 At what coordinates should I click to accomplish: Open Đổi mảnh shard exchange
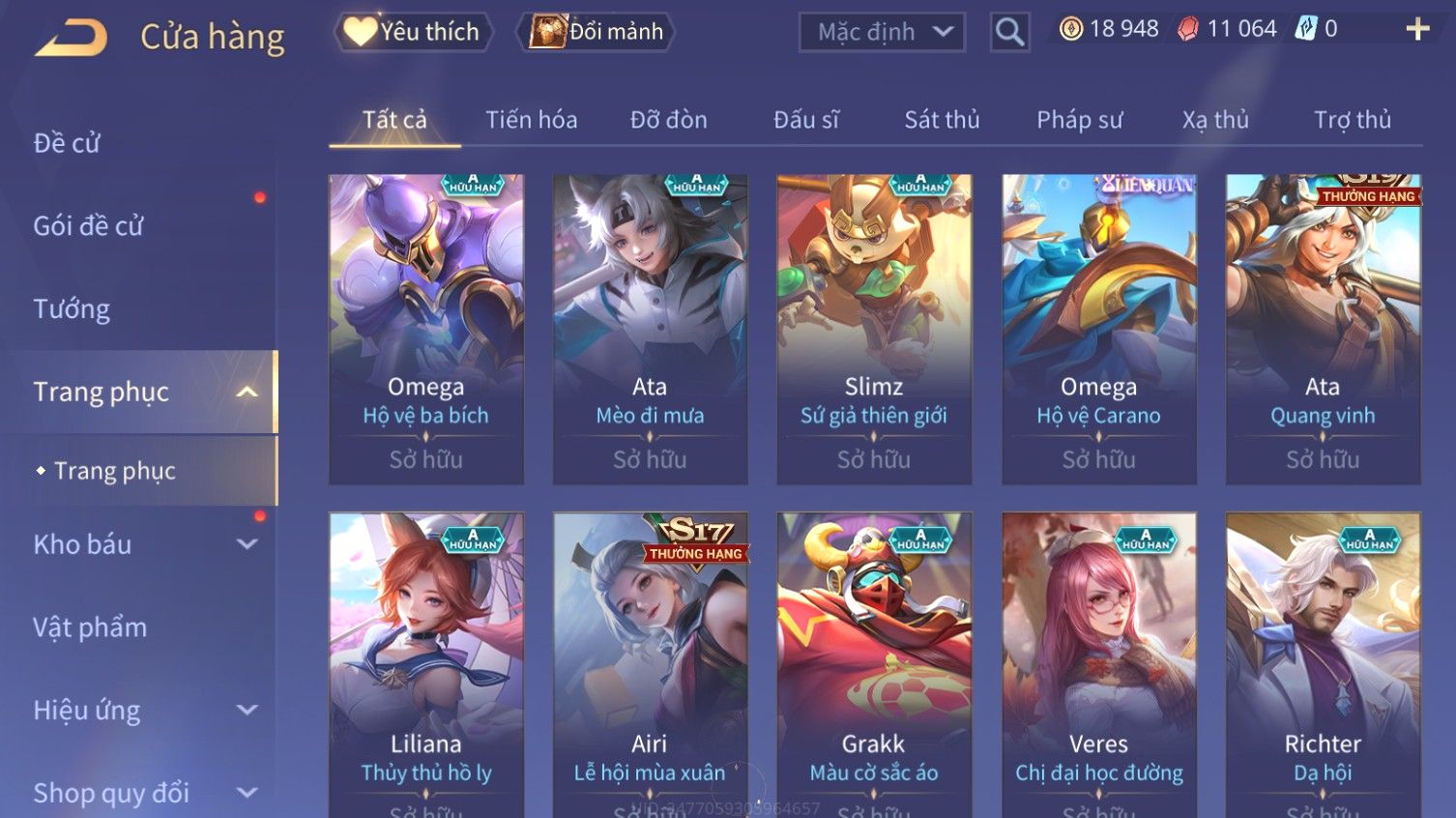(596, 32)
